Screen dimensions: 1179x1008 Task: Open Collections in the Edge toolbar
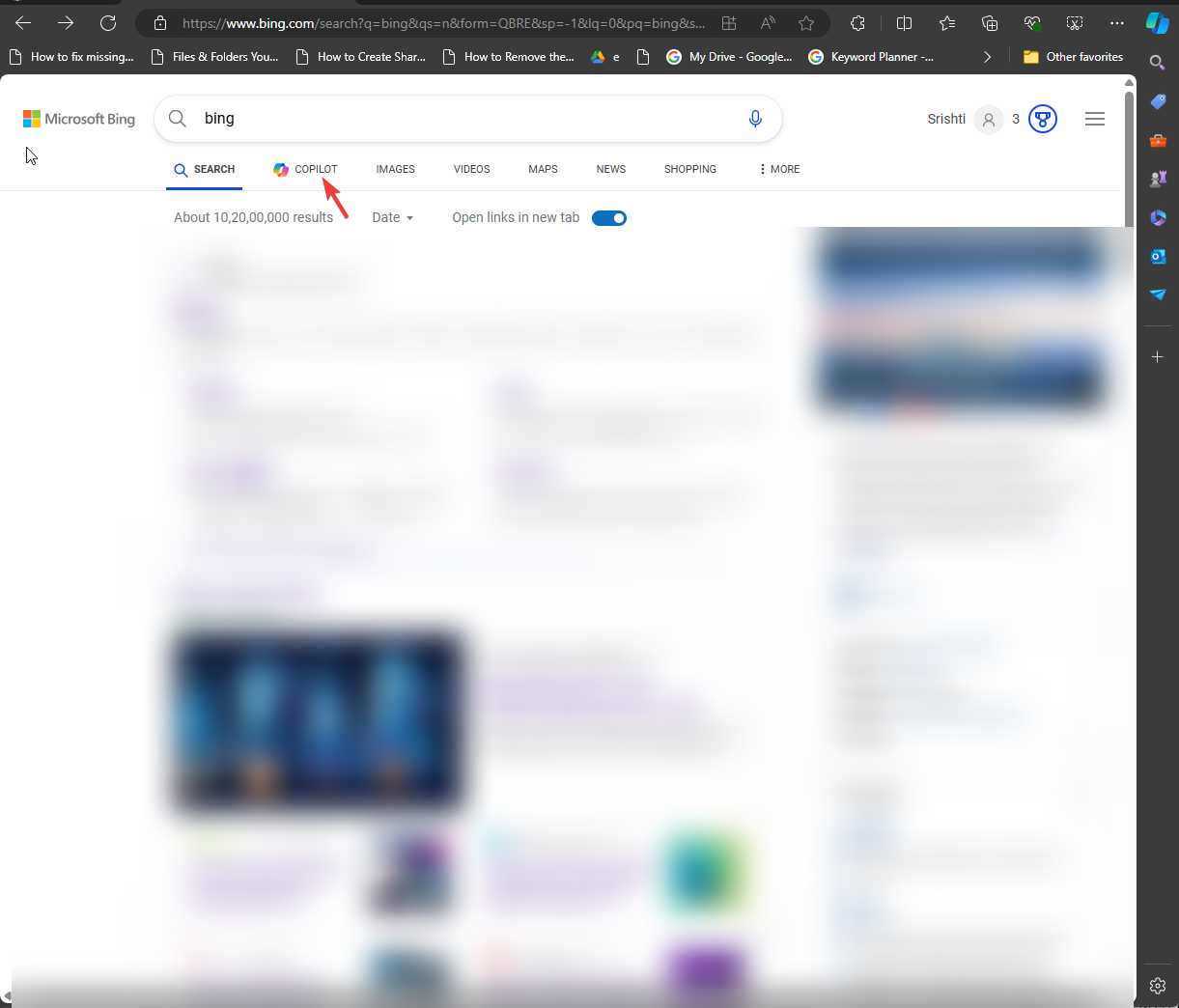point(989,23)
